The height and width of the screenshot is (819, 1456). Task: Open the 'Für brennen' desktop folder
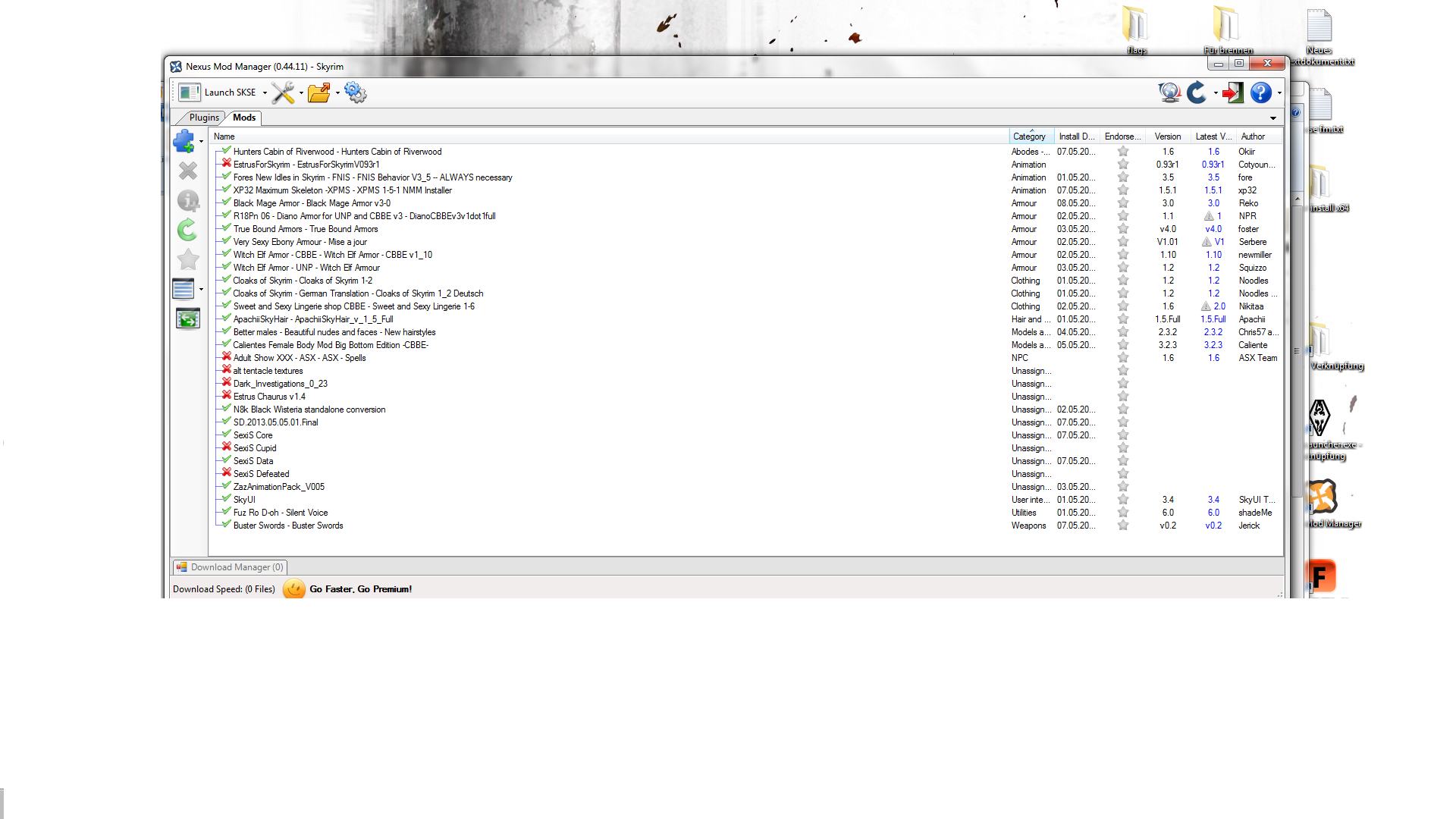[1228, 29]
